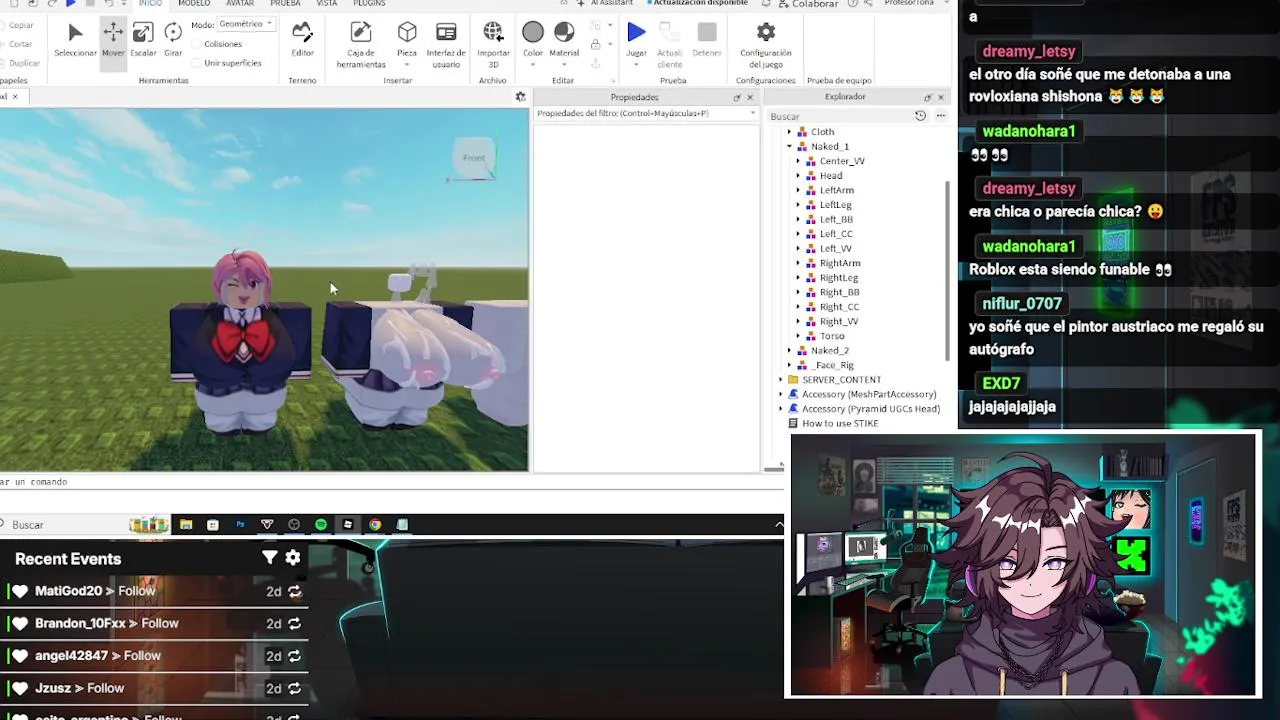The height and width of the screenshot is (720, 1280).
Task: Switch to the VISTA tab
Action: (327, 4)
